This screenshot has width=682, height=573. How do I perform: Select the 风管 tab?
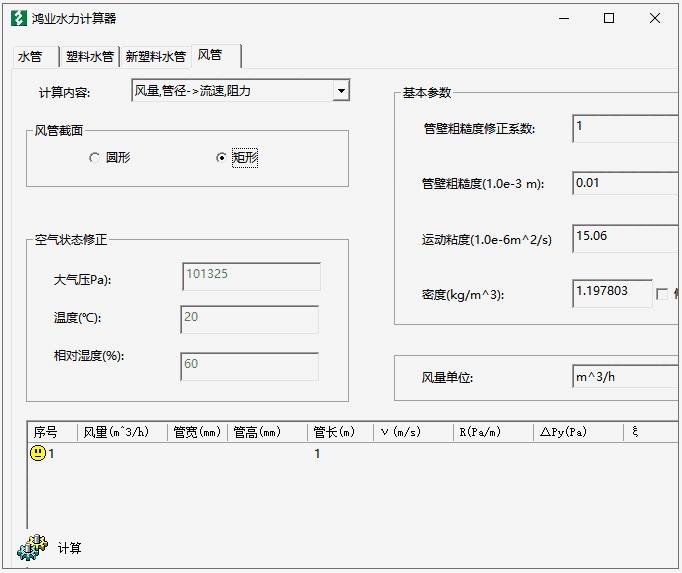pyautogui.click(x=216, y=55)
